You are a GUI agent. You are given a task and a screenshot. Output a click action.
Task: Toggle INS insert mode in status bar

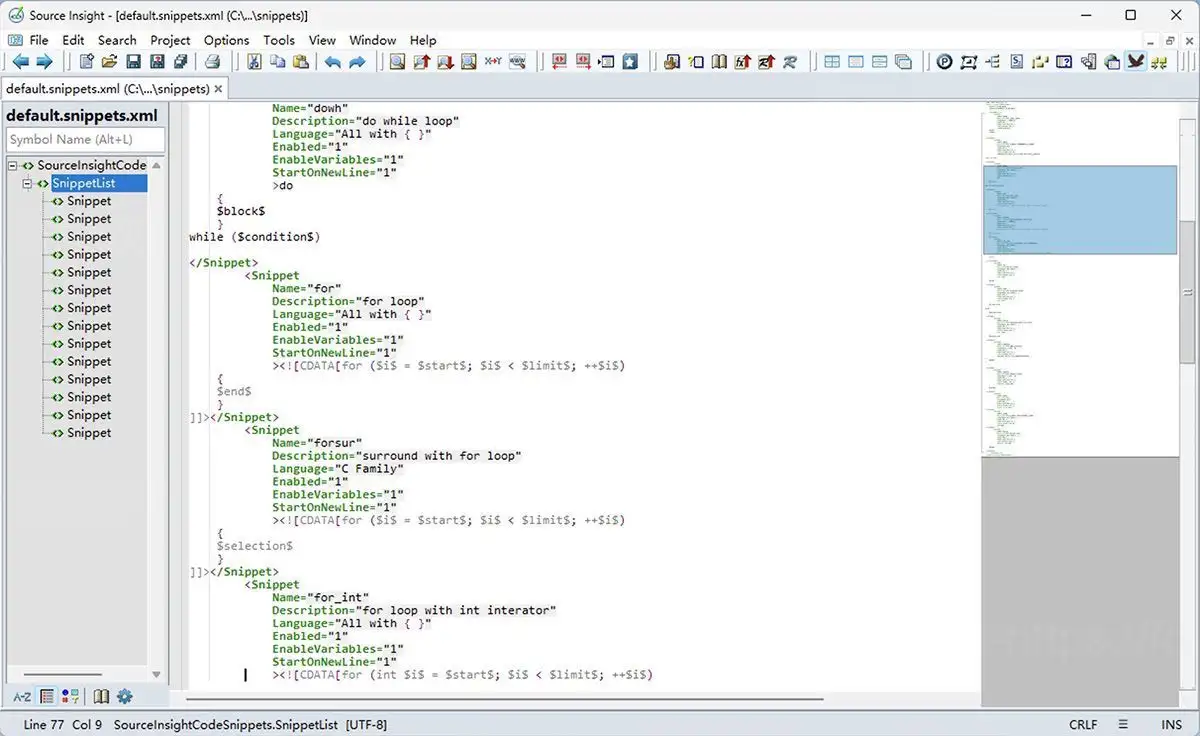[1171, 724]
